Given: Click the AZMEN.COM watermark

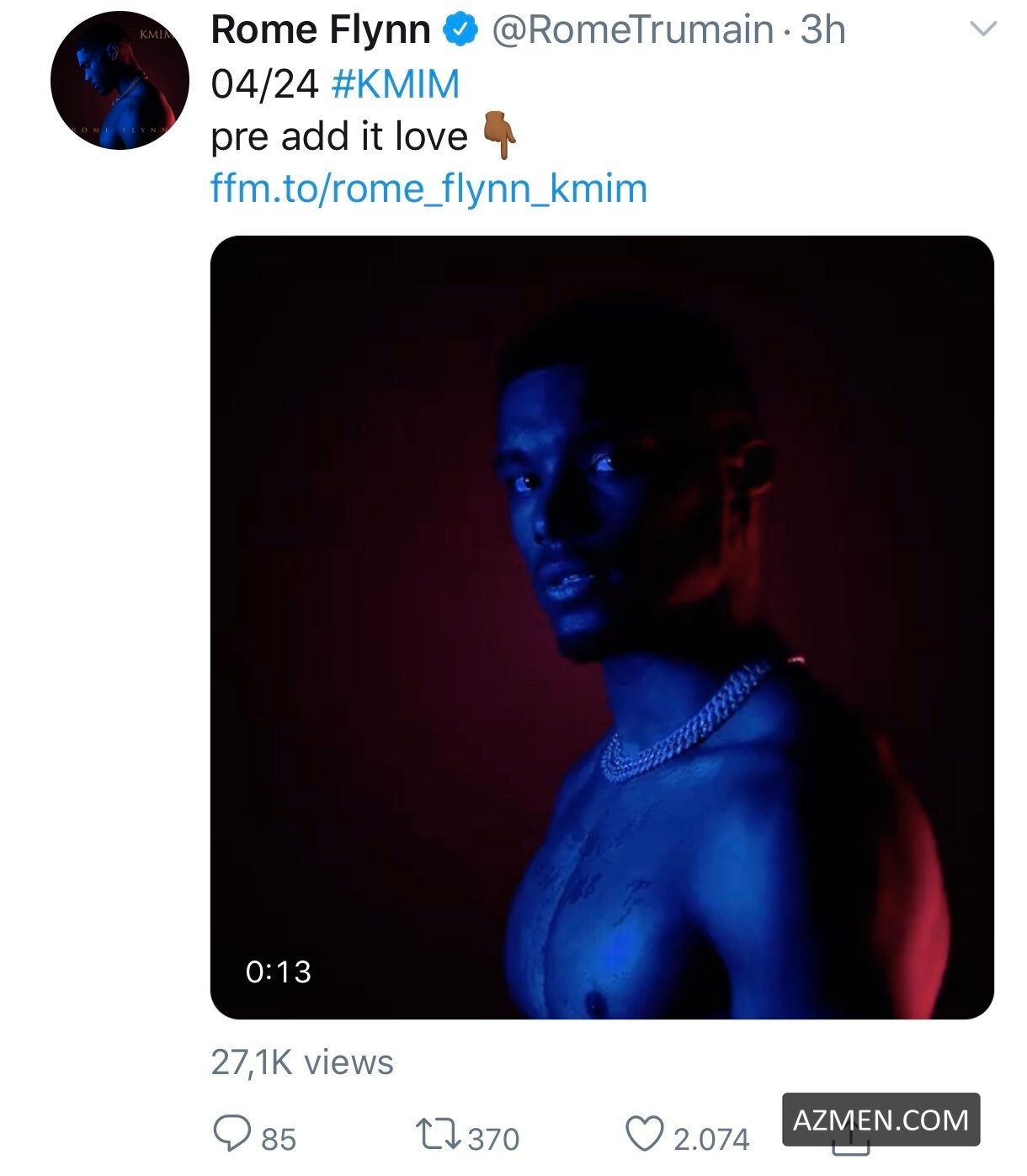Looking at the screenshot, I should [881, 1120].
